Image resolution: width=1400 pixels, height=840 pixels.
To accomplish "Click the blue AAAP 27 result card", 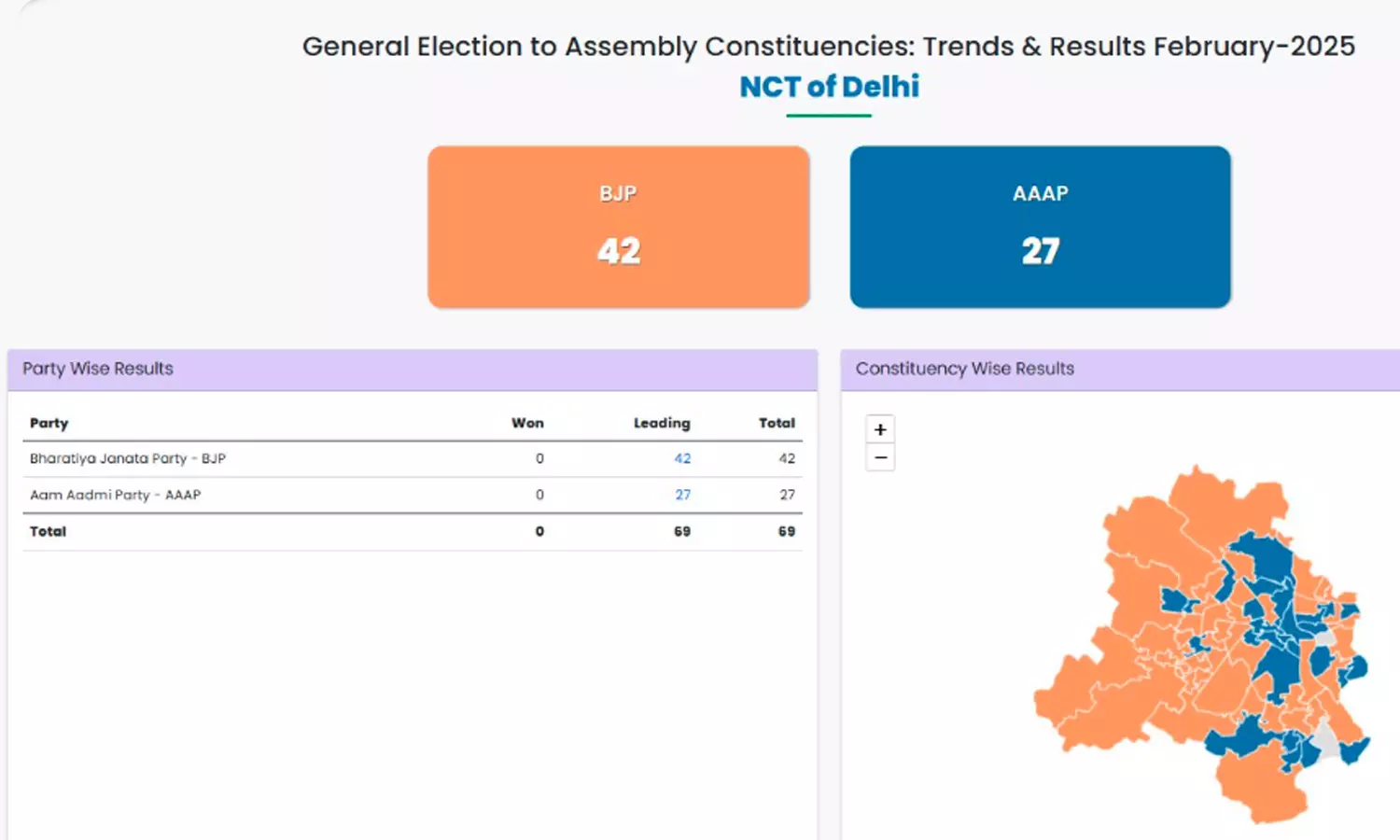I will click(1040, 227).
